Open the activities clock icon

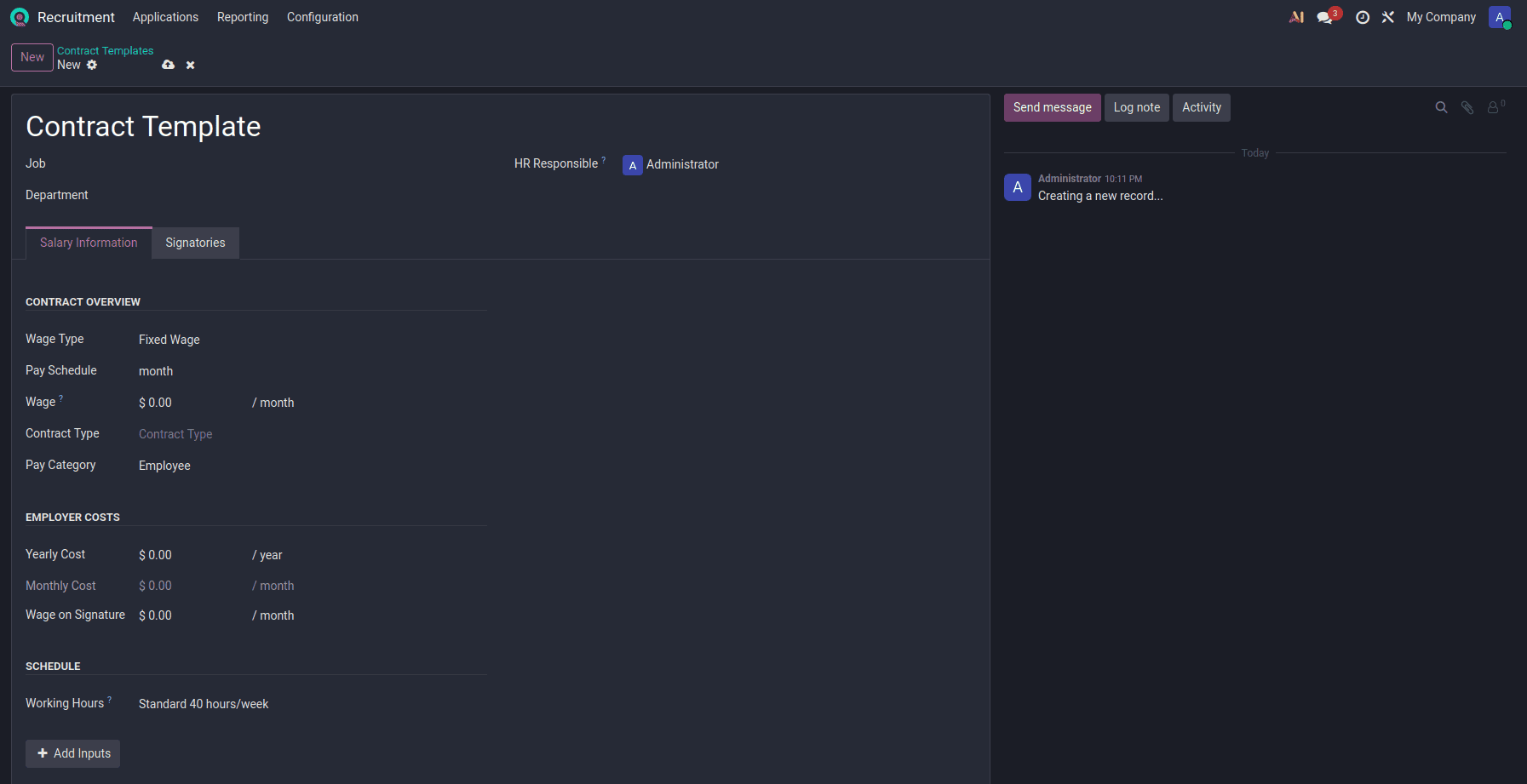pyautogui.click(x=1363, y=17)
